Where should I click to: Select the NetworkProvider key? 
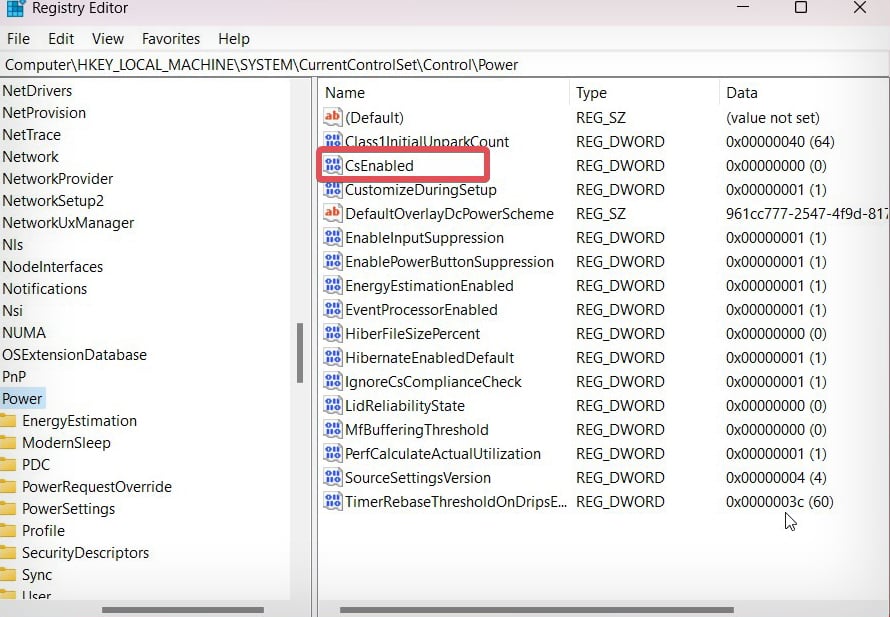(x=57, y=179)
